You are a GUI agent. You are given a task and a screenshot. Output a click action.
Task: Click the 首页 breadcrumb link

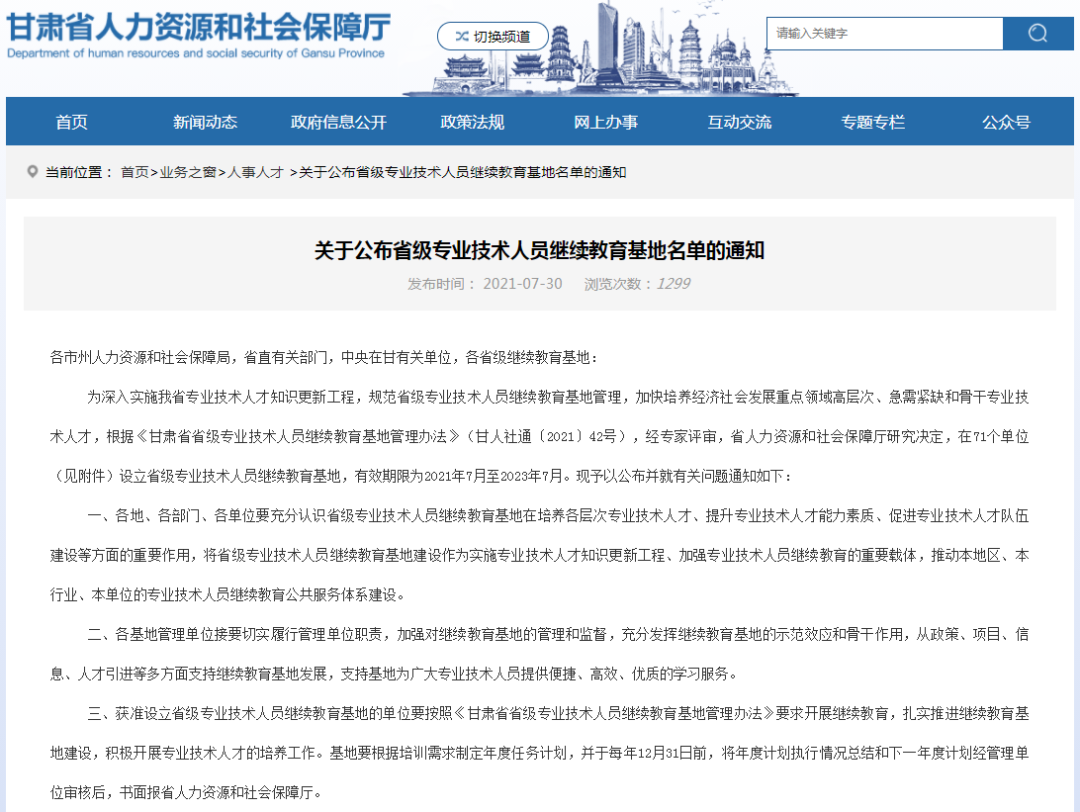134,172
